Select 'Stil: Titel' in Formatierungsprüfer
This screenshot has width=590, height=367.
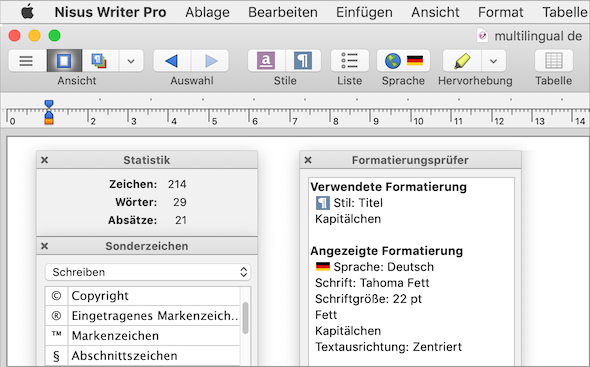click(358, 203)
